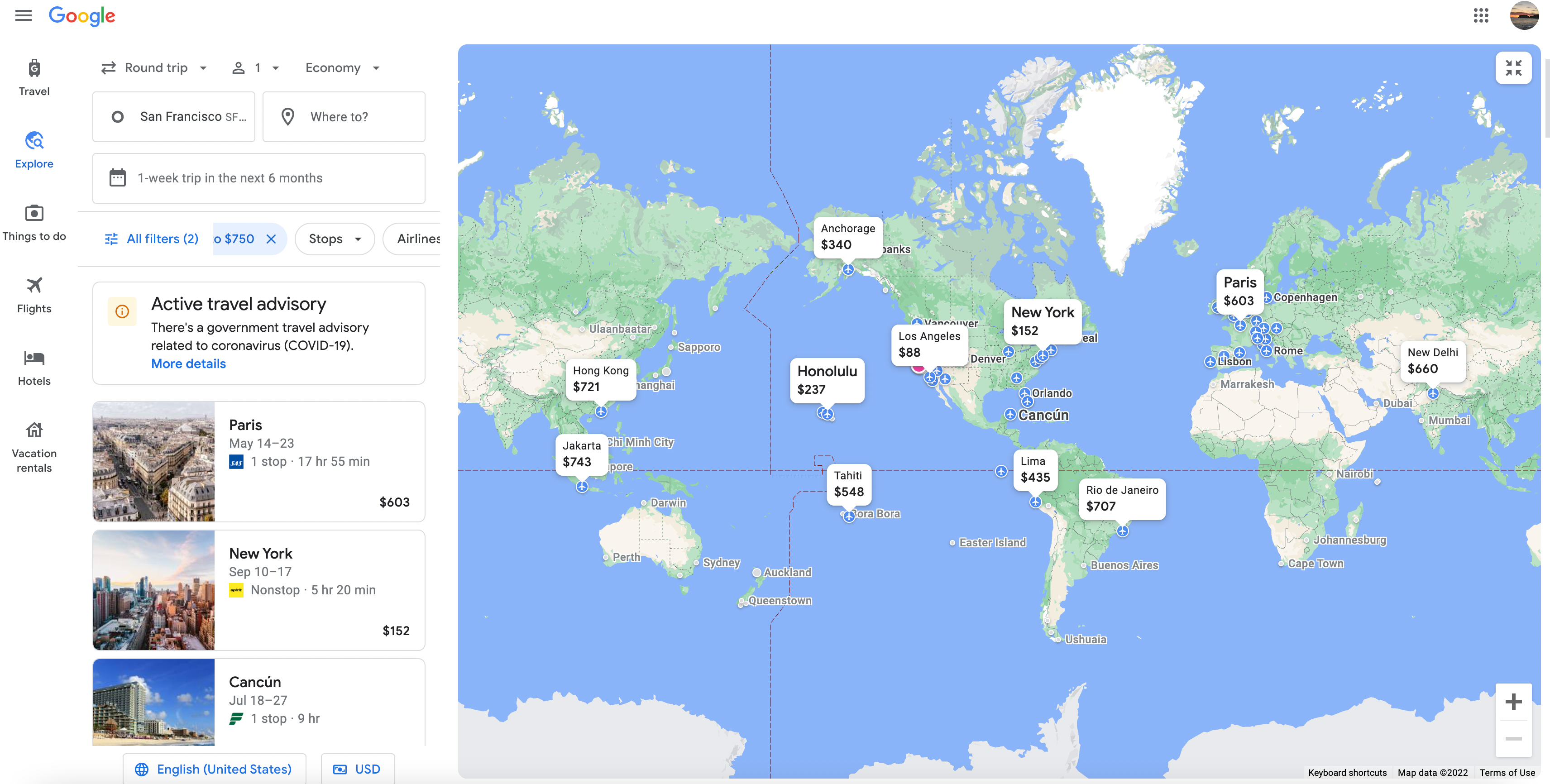Open the Stops filter dropdown
Screen dimensions: 1550x784
coord(335,239)
